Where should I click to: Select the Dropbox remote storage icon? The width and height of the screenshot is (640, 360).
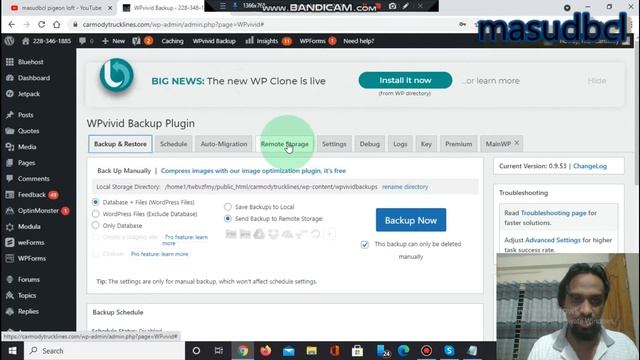(x=273, y=234)
